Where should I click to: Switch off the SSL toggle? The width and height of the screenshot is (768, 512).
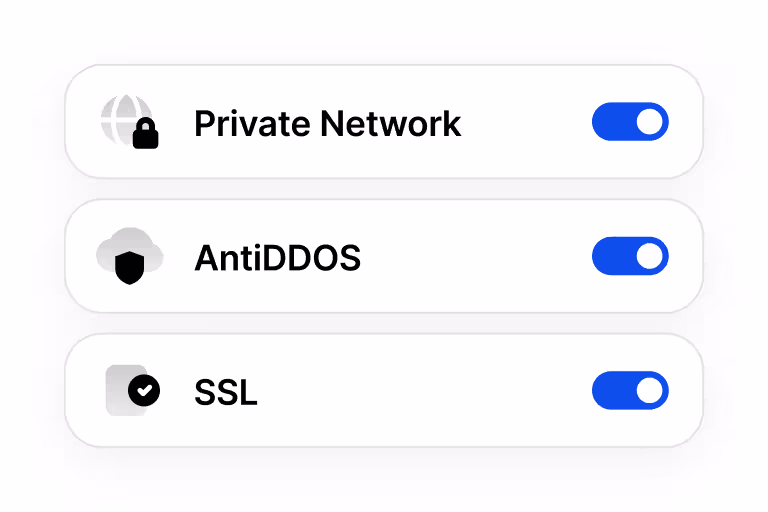630,390
